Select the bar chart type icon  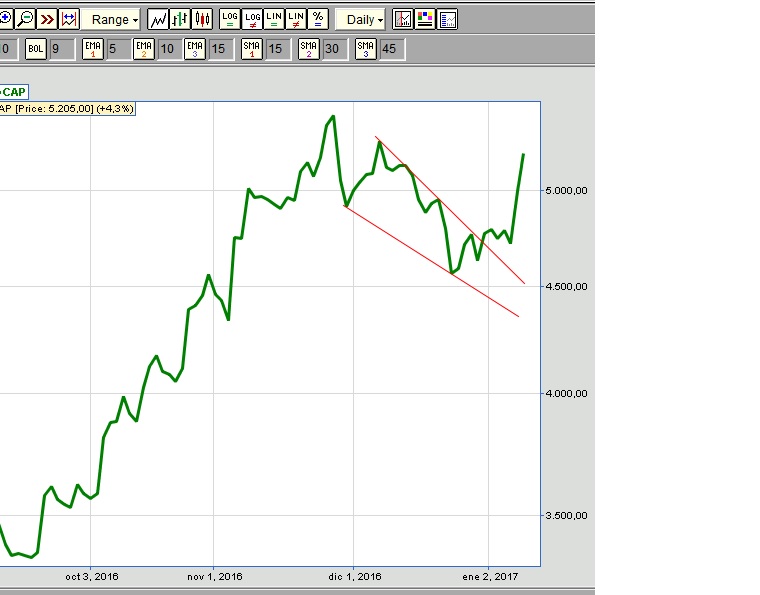point(180,19)
